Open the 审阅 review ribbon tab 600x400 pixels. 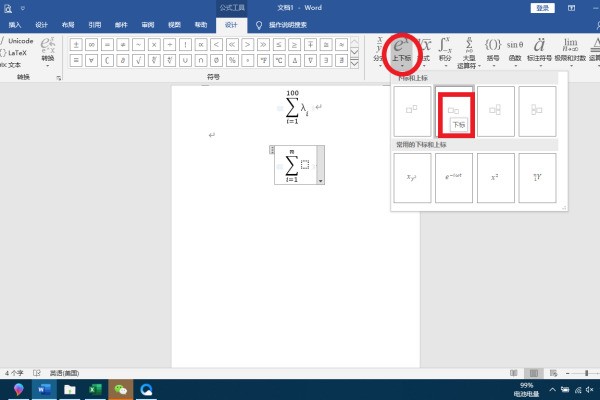[148, 21]
